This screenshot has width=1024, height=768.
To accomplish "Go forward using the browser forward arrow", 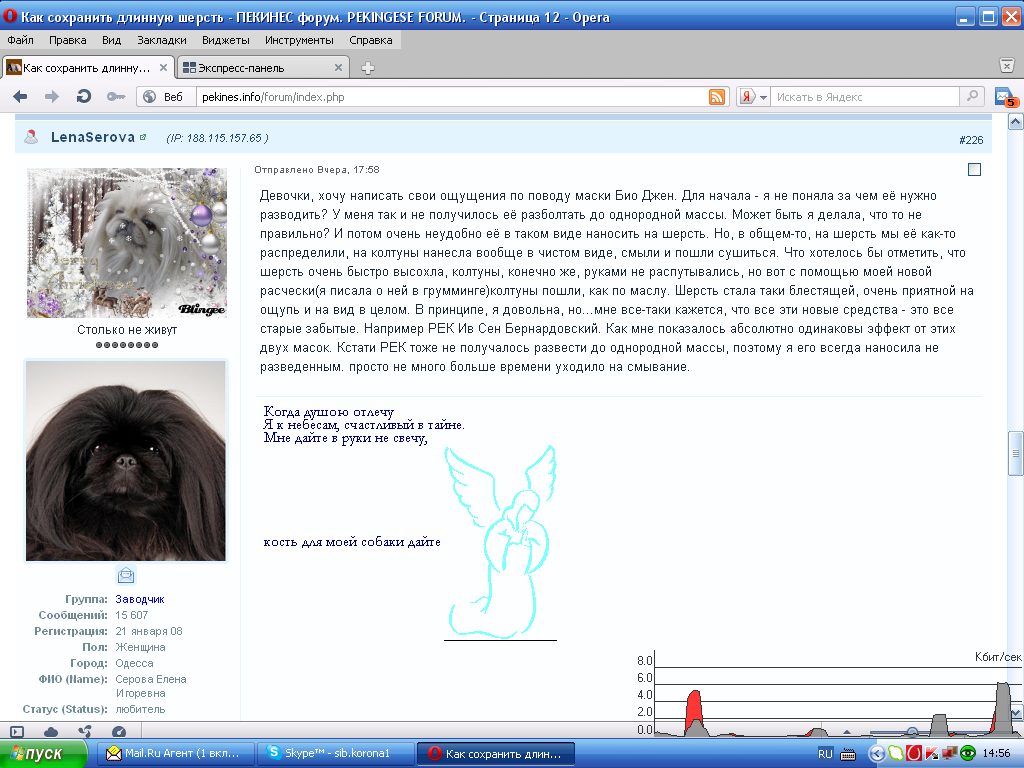I will 52,97.
